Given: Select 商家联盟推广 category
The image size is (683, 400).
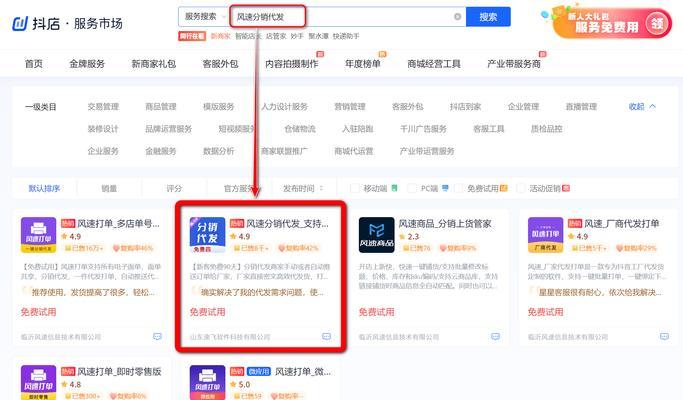Looking at the screenshot, I should (x=284, y=151).
